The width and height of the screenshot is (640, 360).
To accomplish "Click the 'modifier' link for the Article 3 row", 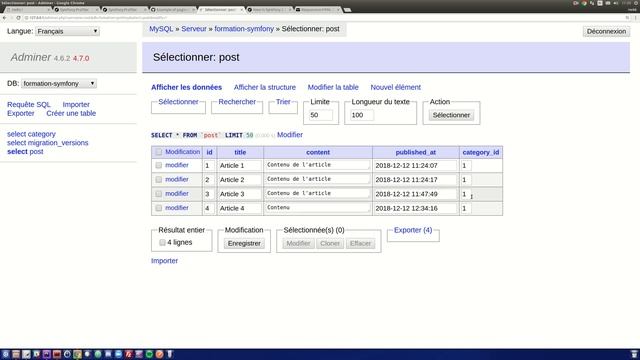I will [x=177, y=193].
